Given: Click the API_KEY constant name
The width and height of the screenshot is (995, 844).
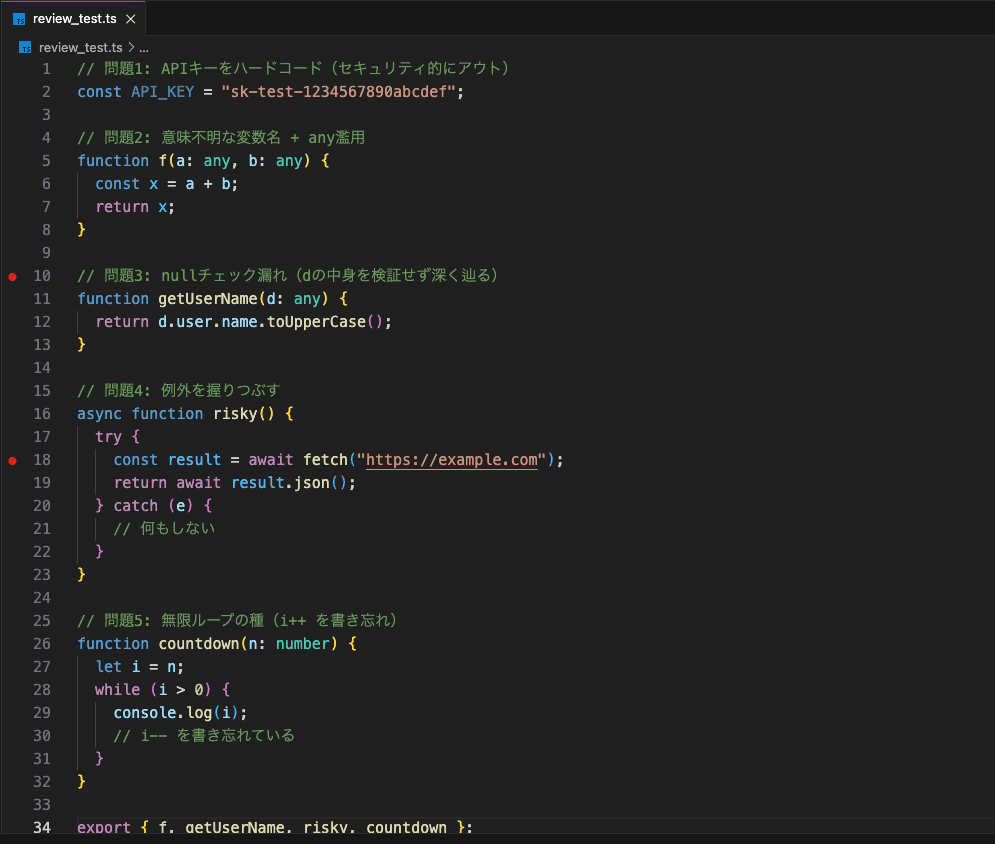Looking at the screenshot, I should coord(162,92).
